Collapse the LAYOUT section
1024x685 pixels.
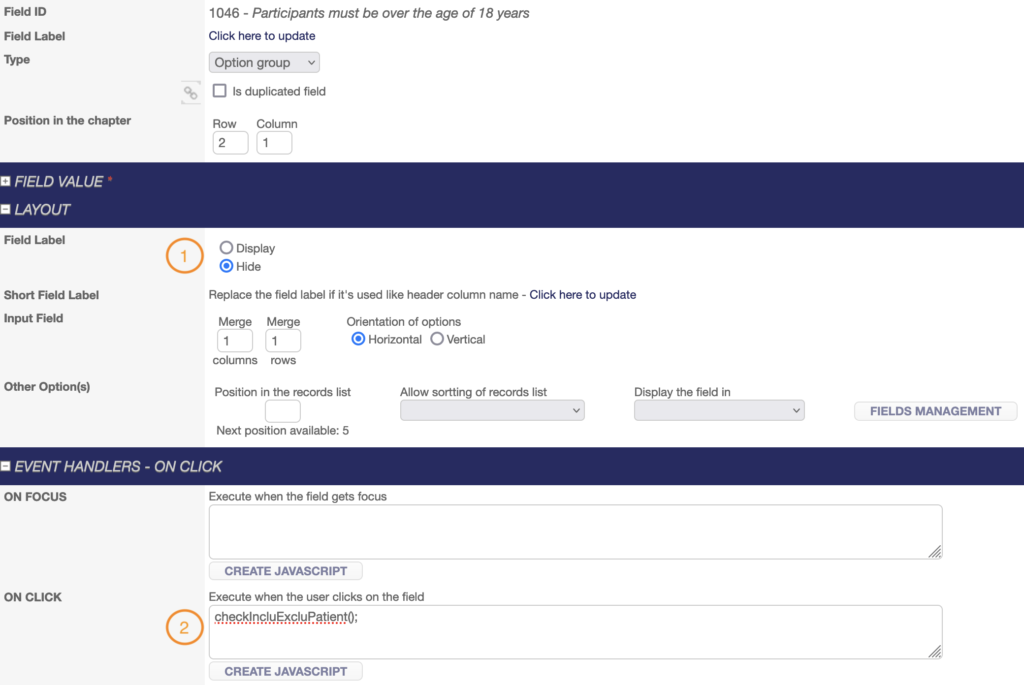[6, 210]
